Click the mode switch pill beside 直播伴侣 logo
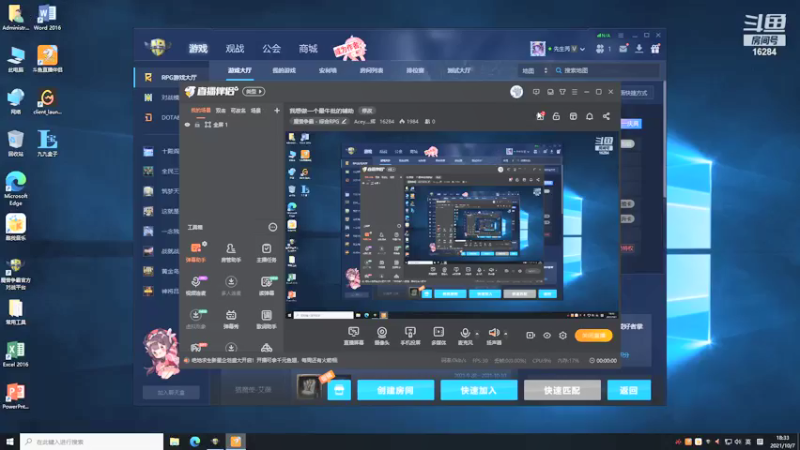The height and width of the screenshot is (450, 800). coord(254,91)
